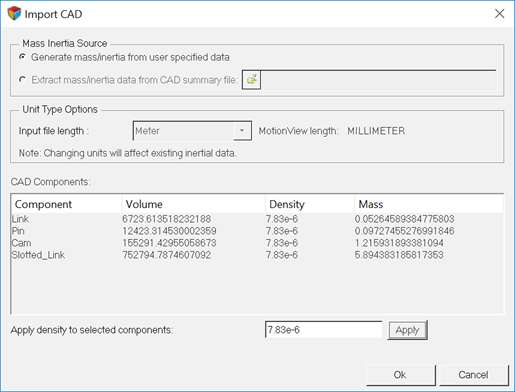Select the Cam component row
The width and height of the screenshot is (515, 392).
(x=257, y=243)
